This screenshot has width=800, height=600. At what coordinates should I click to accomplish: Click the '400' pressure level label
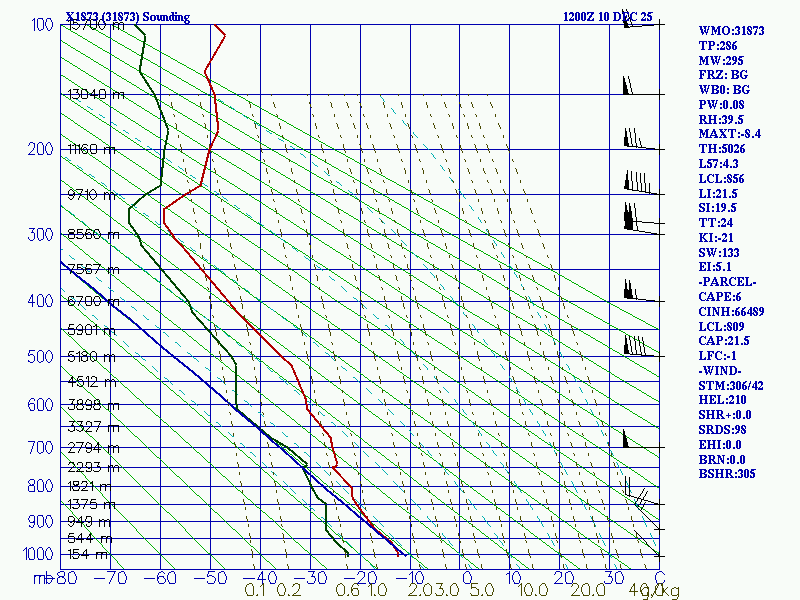click(x=40, y=301)
